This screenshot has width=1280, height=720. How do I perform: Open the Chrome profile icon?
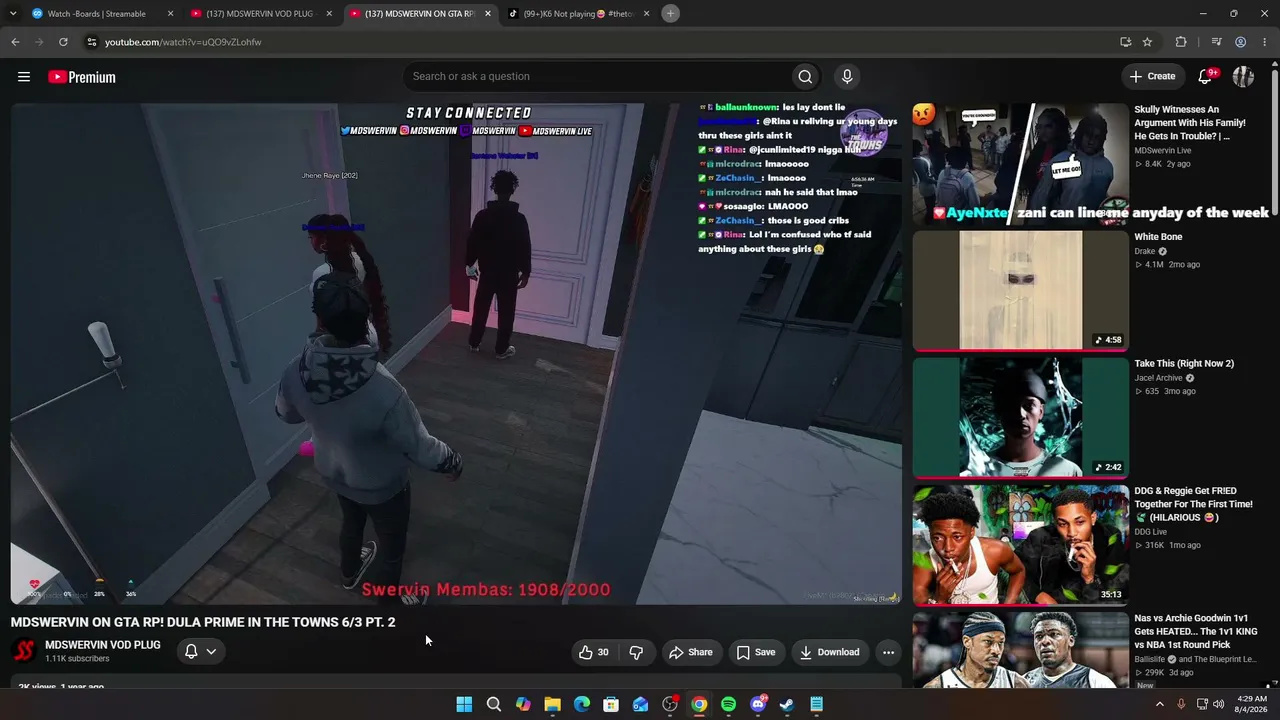[x=1240, y=42]
